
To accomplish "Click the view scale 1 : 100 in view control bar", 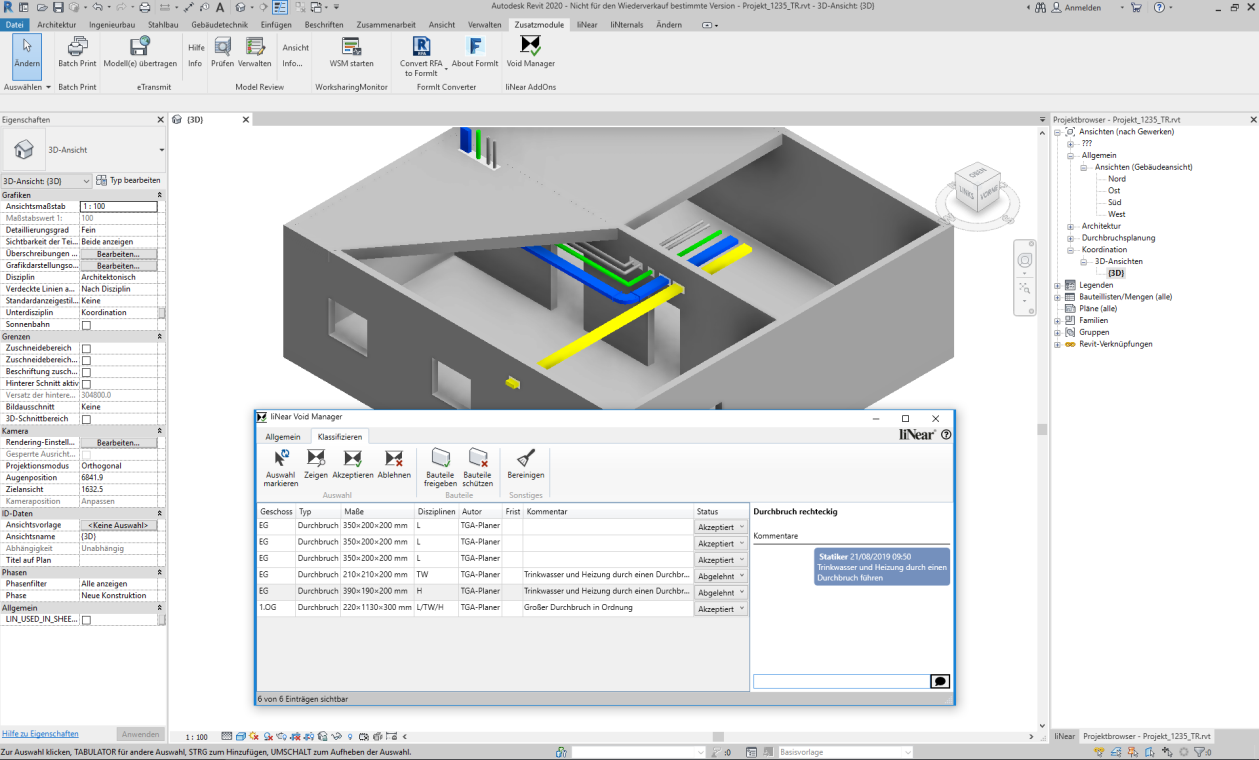I will pos(197,737).
